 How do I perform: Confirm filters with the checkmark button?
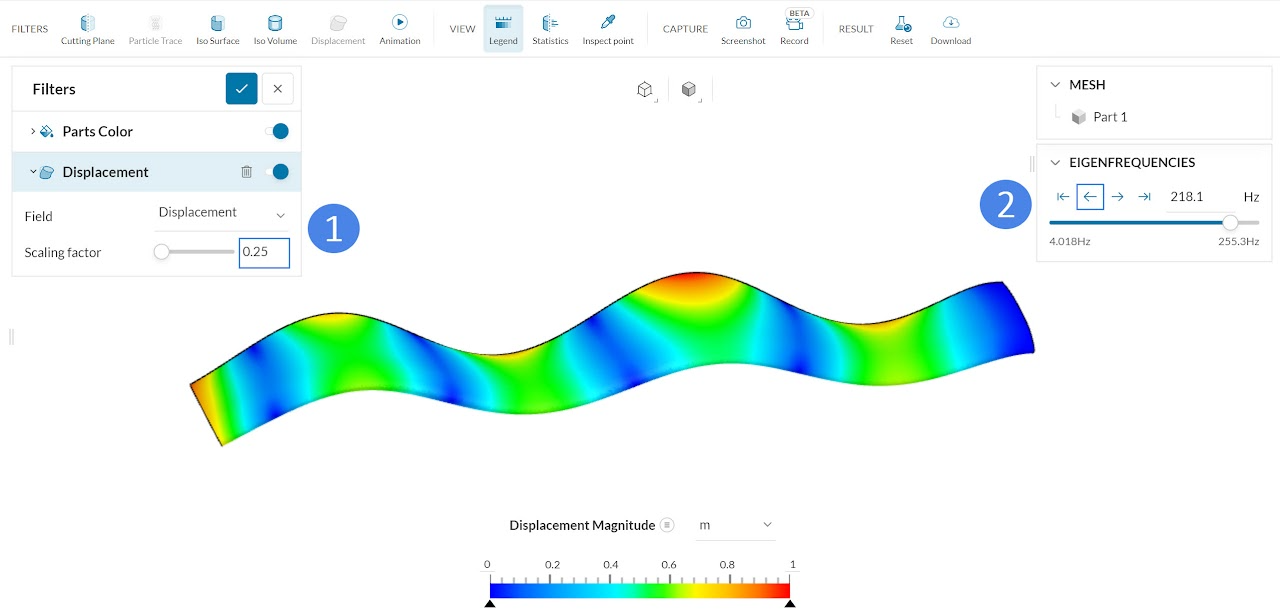click(241, 89)
